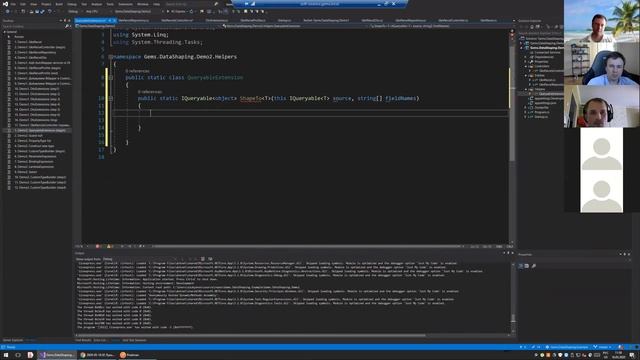Viewport: 640px width, 360px height.
Task: Select the Dependencies node in Solution Explorer
Action: pyautogui.click(x=544, y=57)
